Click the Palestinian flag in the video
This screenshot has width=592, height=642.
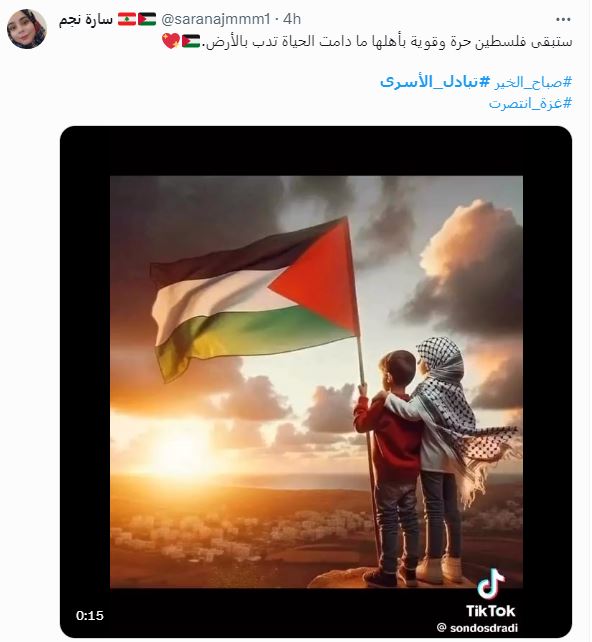(254, 298)
